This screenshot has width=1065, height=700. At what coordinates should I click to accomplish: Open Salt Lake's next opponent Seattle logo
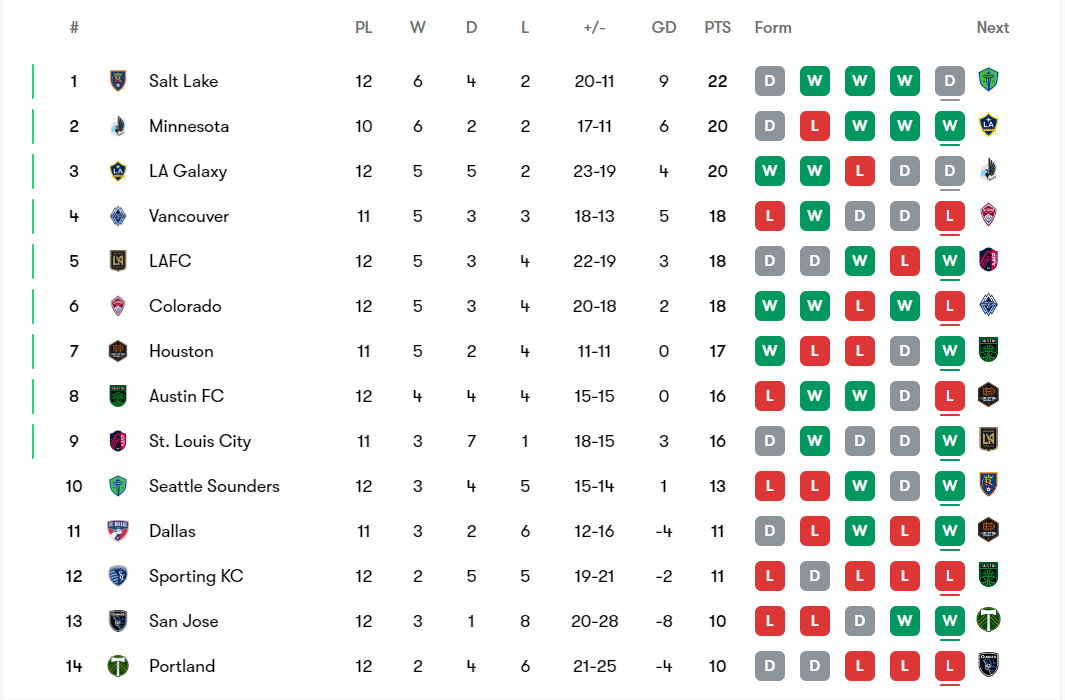pos(988,81)
